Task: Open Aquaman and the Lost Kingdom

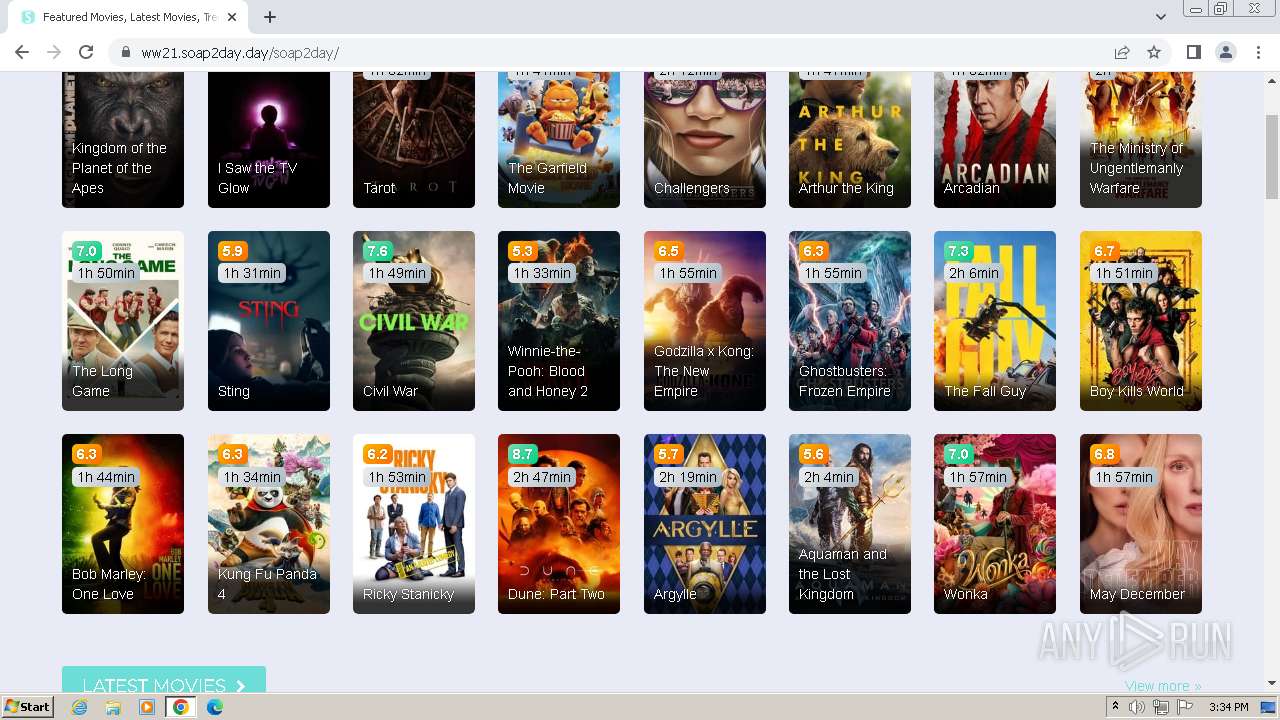Action: click(850, 524)
